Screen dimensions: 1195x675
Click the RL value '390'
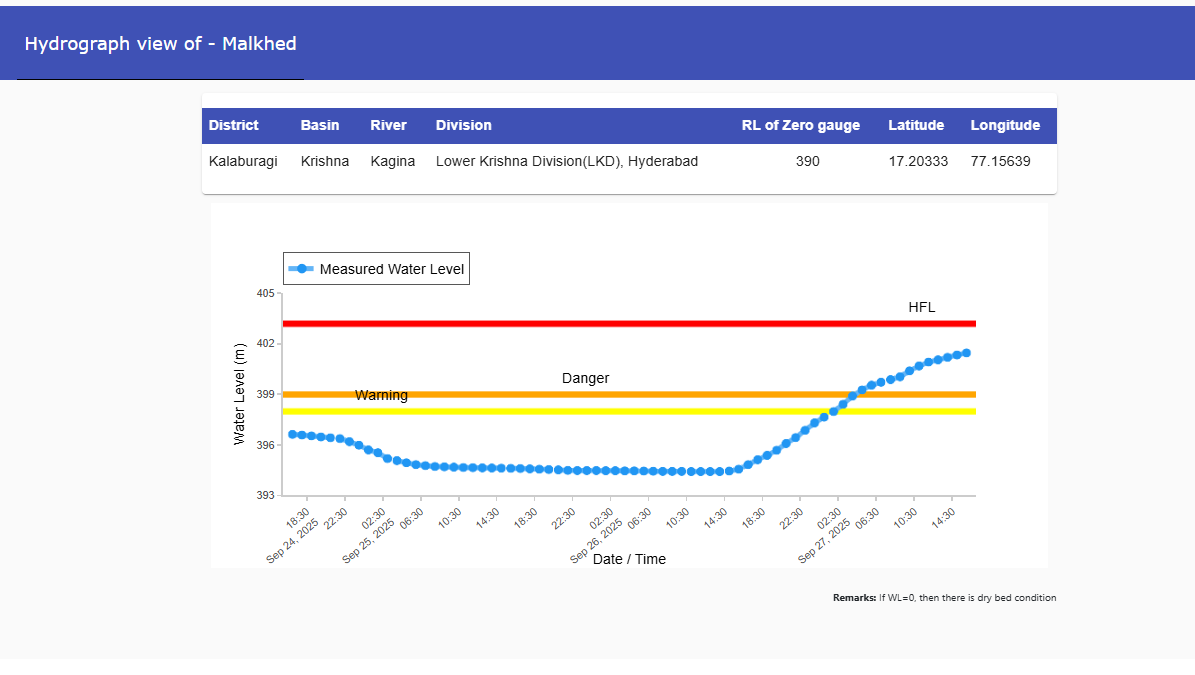808,162
